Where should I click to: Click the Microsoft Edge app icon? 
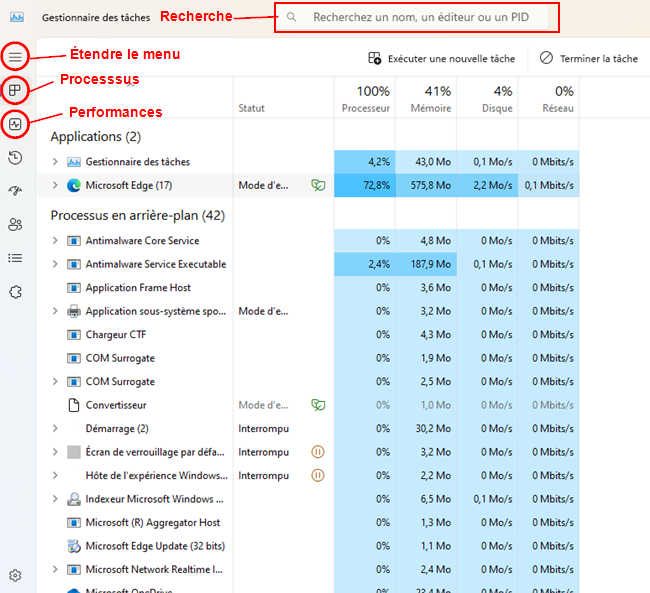74,185
